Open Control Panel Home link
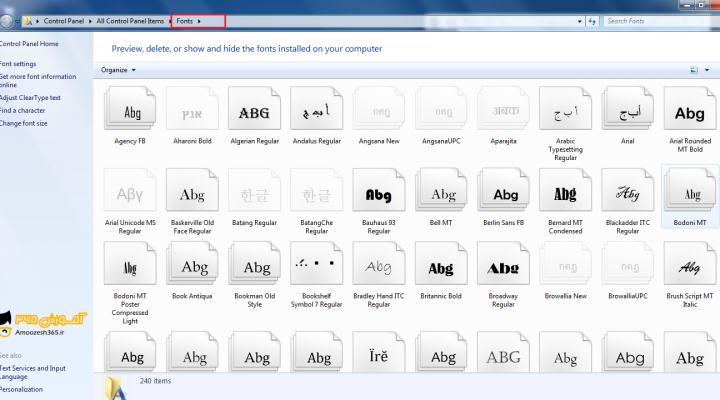Viewport: 720px width, 400px height. [29, 44]
